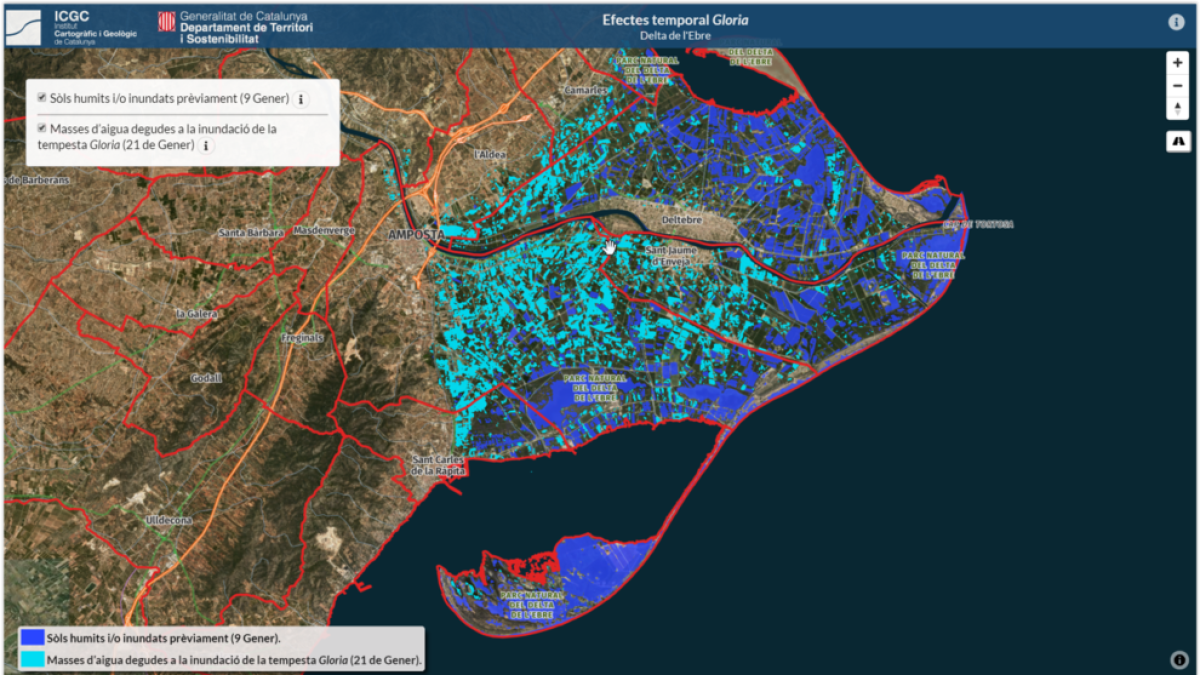Click the info icon in the top-right header
The width and height of the screenshot is (1200, 675).
(1177, 22)
